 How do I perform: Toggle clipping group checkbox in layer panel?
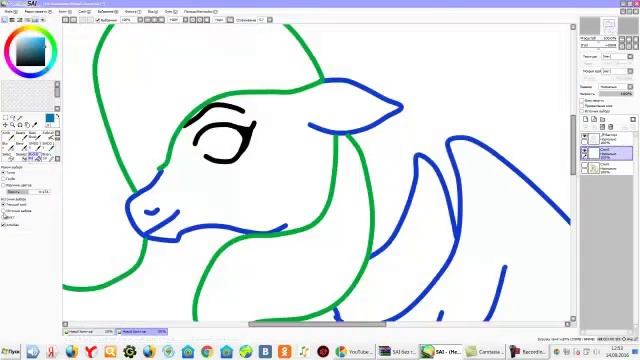click(x=582, y=106)
